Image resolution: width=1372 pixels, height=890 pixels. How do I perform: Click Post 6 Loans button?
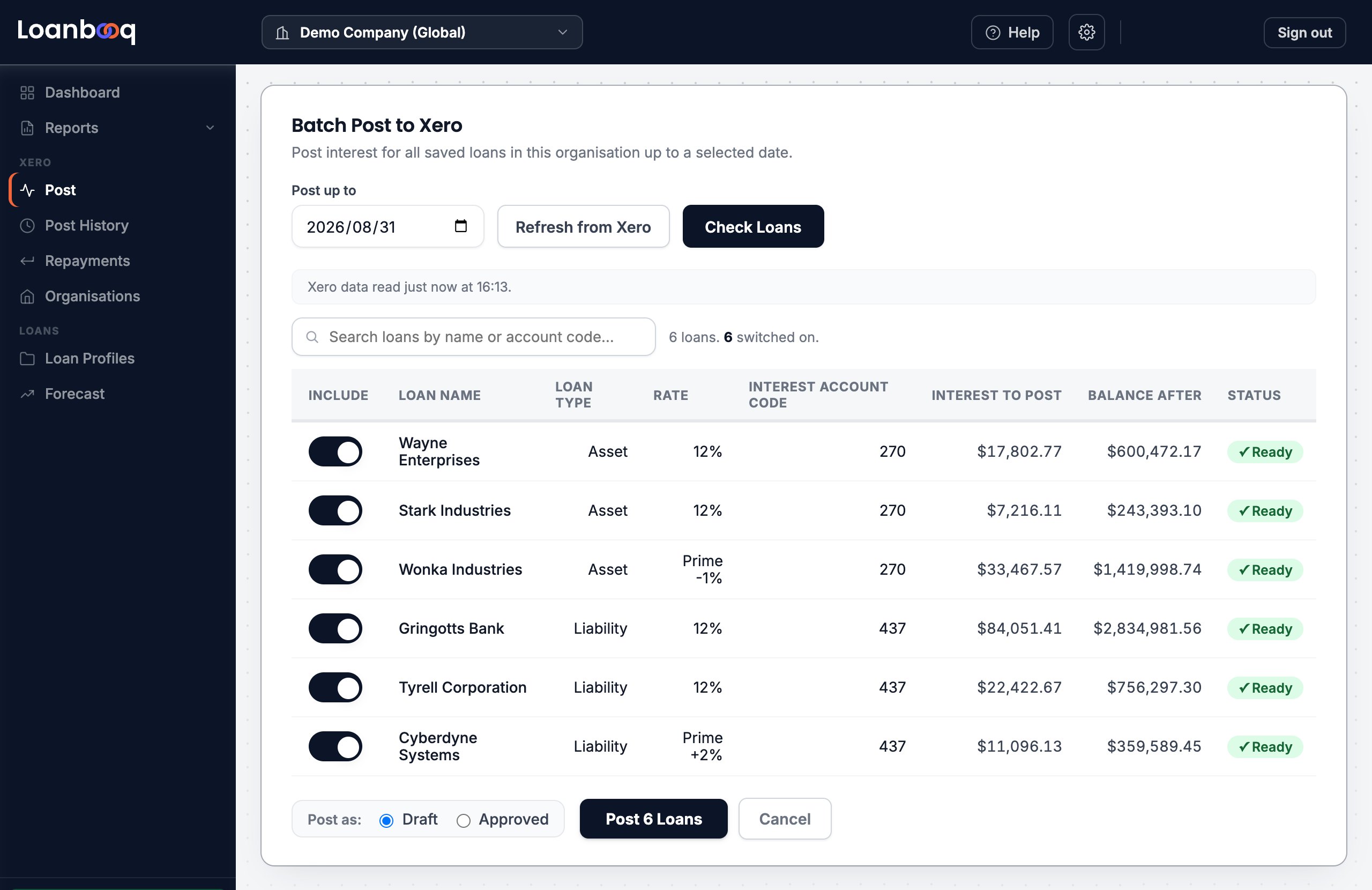[x=653, y=819]
